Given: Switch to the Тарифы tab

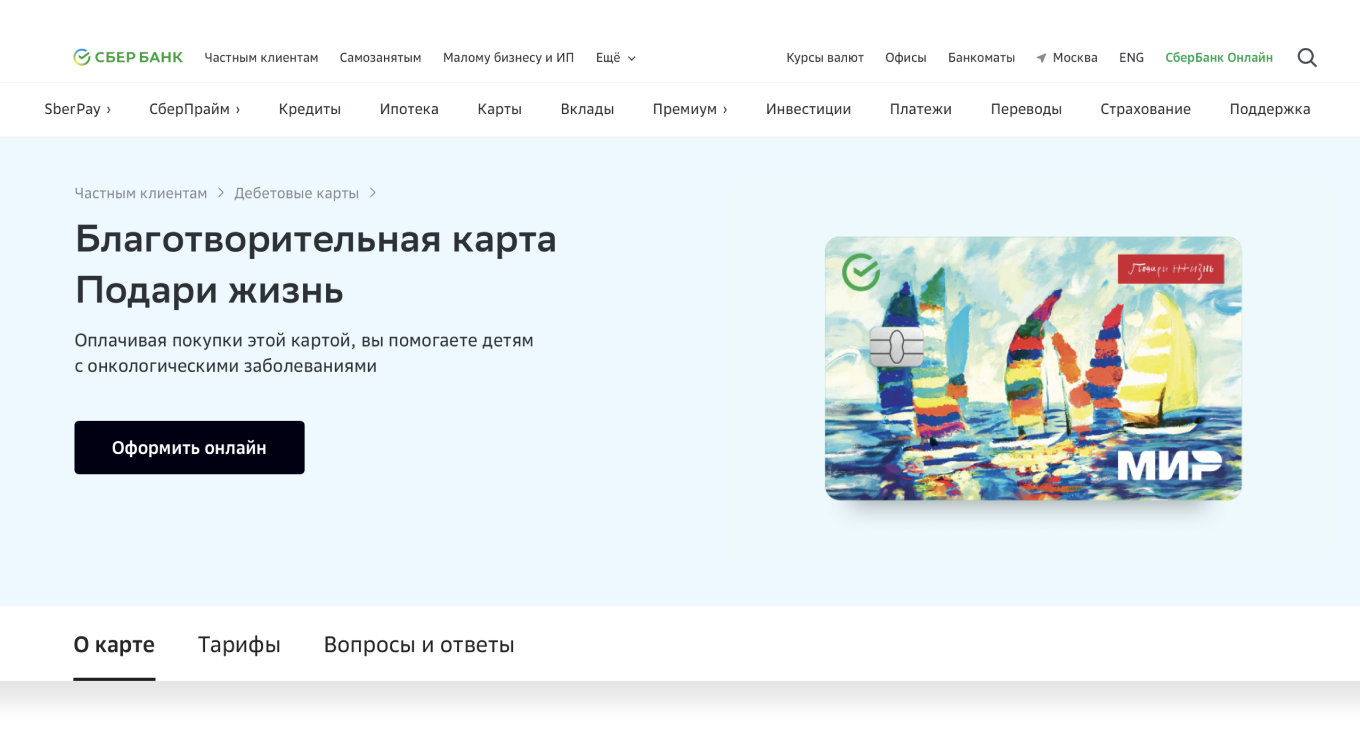Looking at the screenshot, I should pyautogui.click(x=239, y=645).
